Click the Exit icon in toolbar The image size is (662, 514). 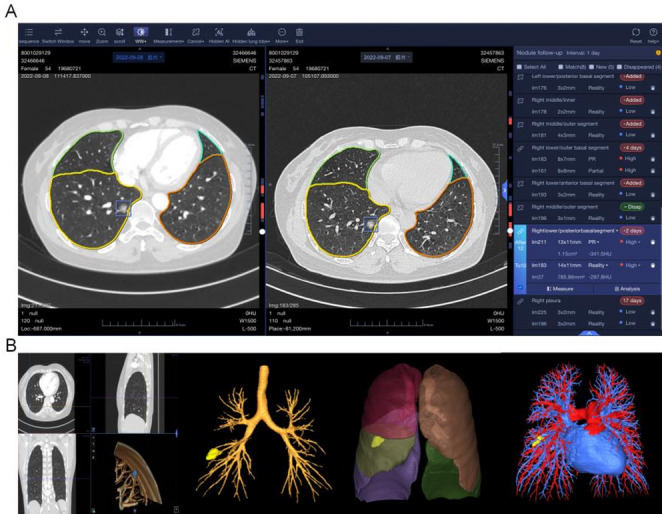tap(299, 33)
